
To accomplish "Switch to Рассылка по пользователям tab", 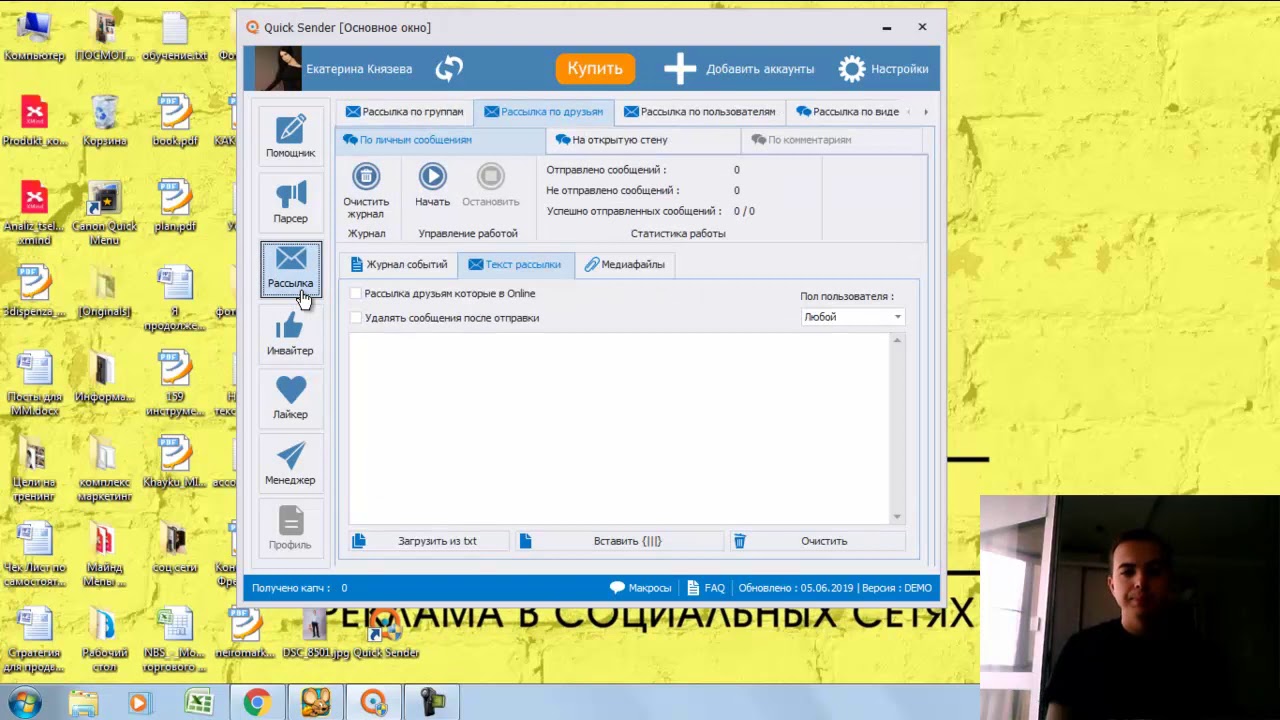I will click(699, 112).
